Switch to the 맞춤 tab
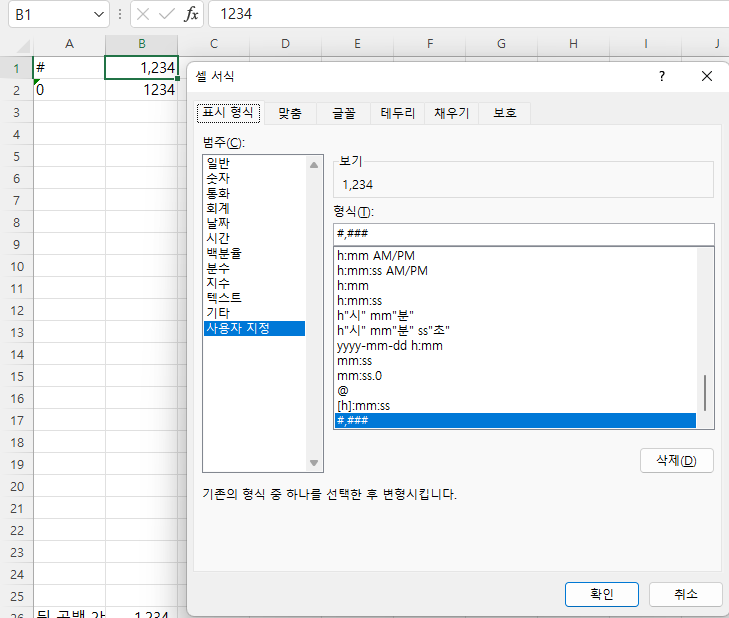 290,113
